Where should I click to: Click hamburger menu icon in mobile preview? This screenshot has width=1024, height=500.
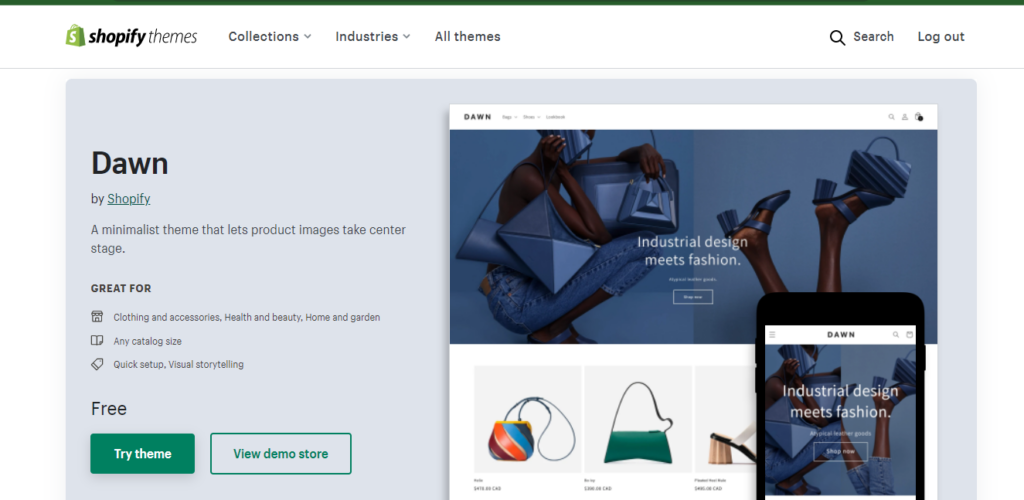tap(772, 334)
